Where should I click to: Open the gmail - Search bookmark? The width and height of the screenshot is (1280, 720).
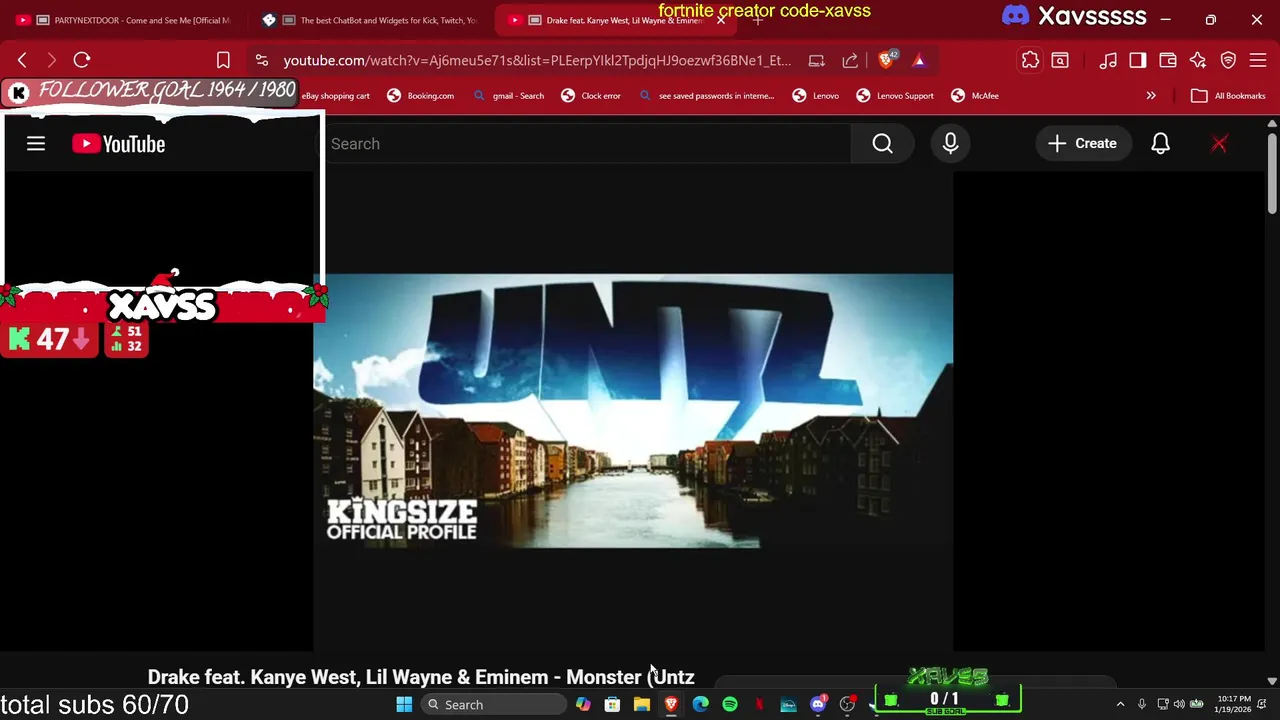[508, 96]
